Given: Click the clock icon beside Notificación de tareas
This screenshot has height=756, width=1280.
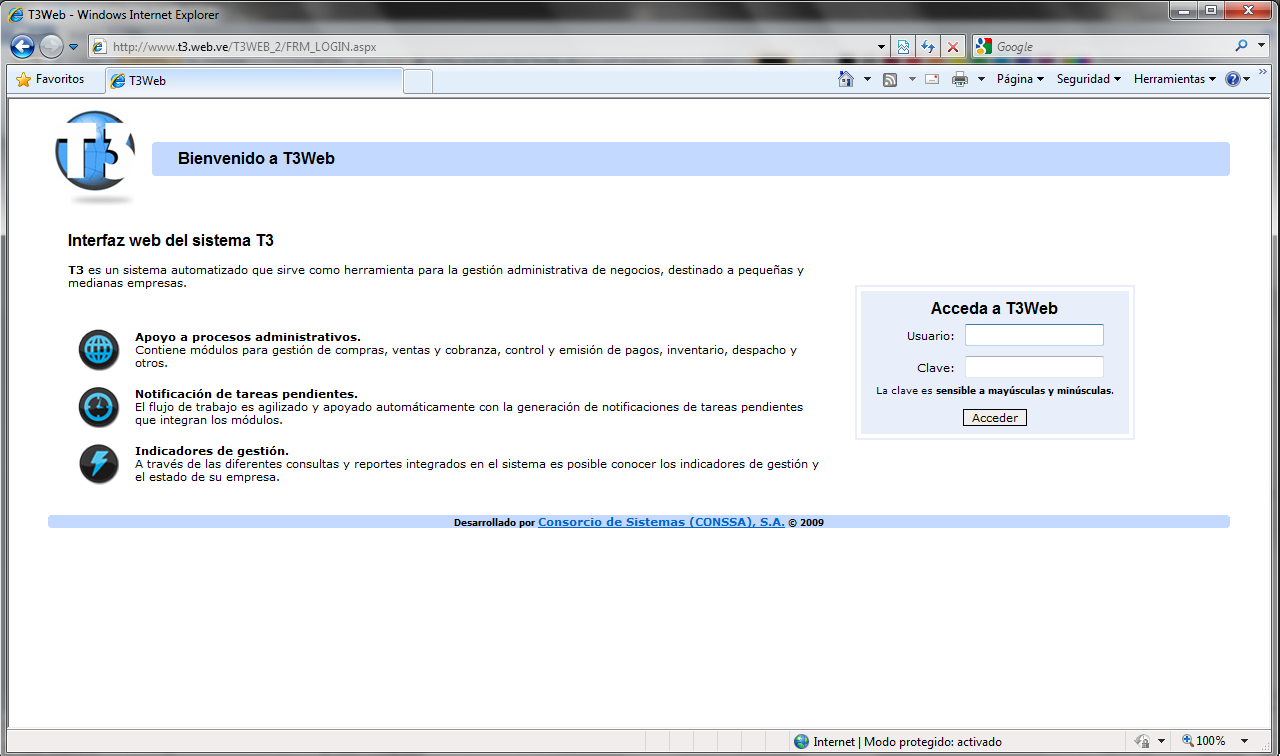Looking at the screenshot, I should click(99, 407).
